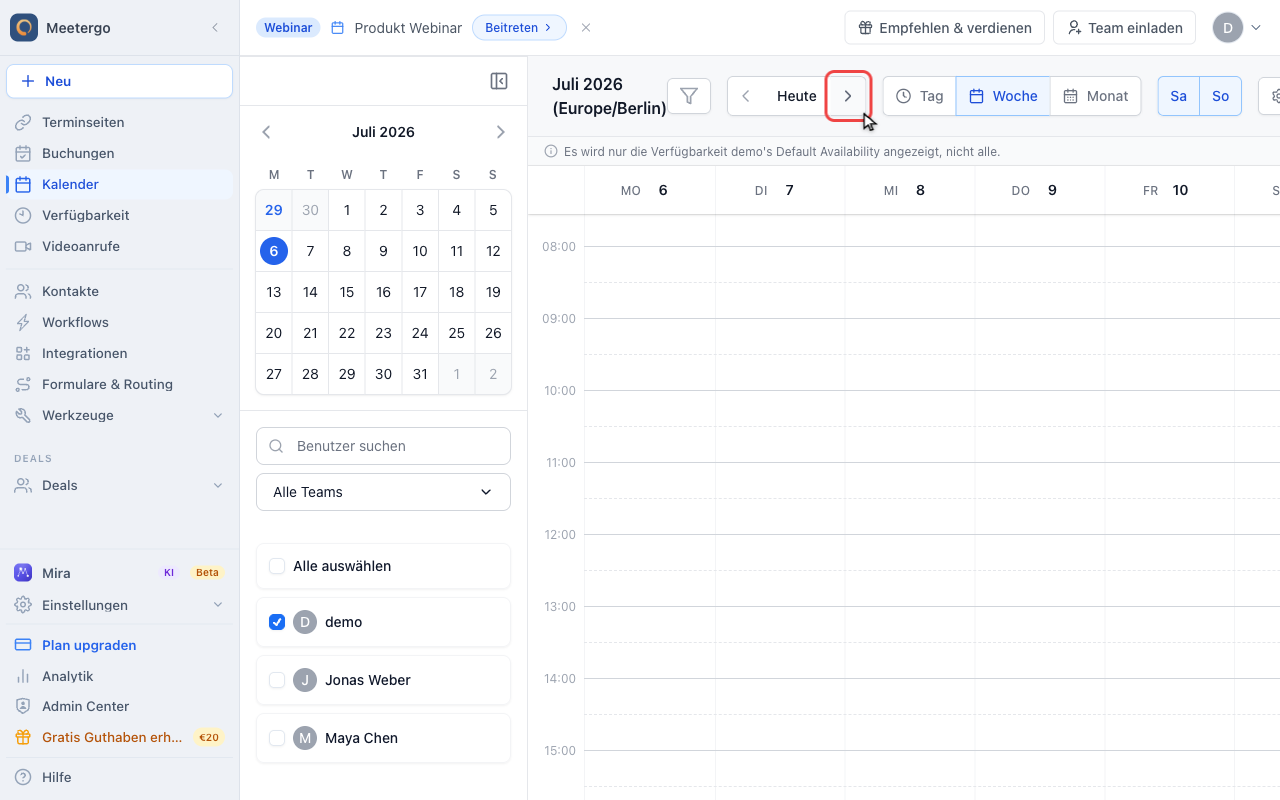Click the Meetergo logo icon
1280x800 pixels.
click(x=24, y=27)
